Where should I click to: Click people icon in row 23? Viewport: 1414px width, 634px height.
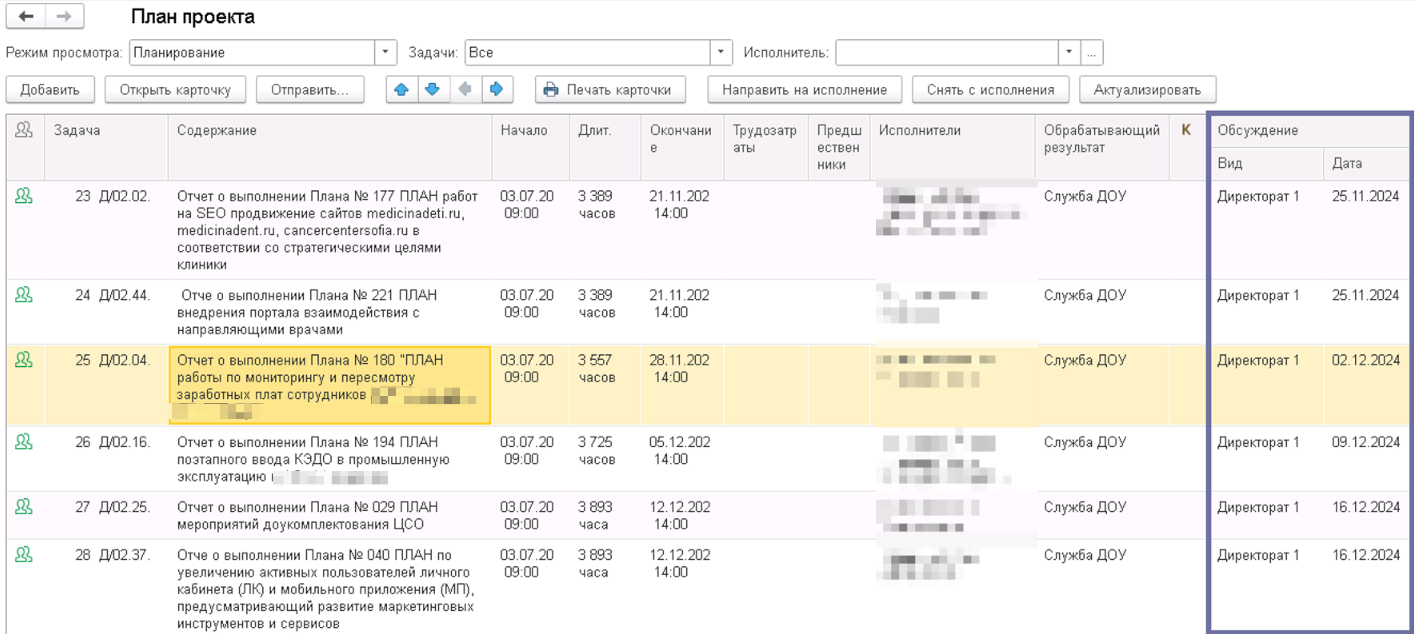coord(24,197)
